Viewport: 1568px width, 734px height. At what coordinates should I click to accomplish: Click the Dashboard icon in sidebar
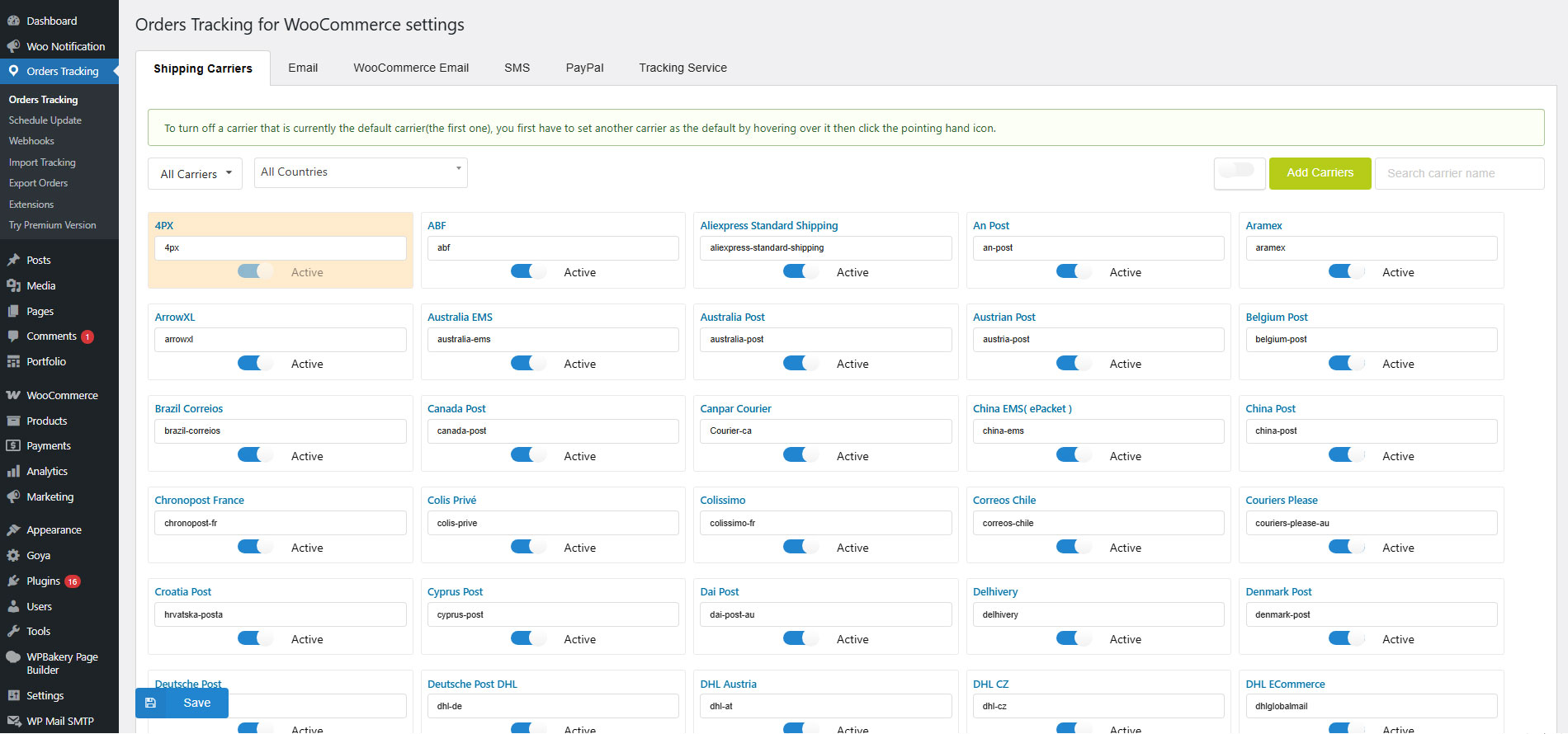[x=13, y=21]
